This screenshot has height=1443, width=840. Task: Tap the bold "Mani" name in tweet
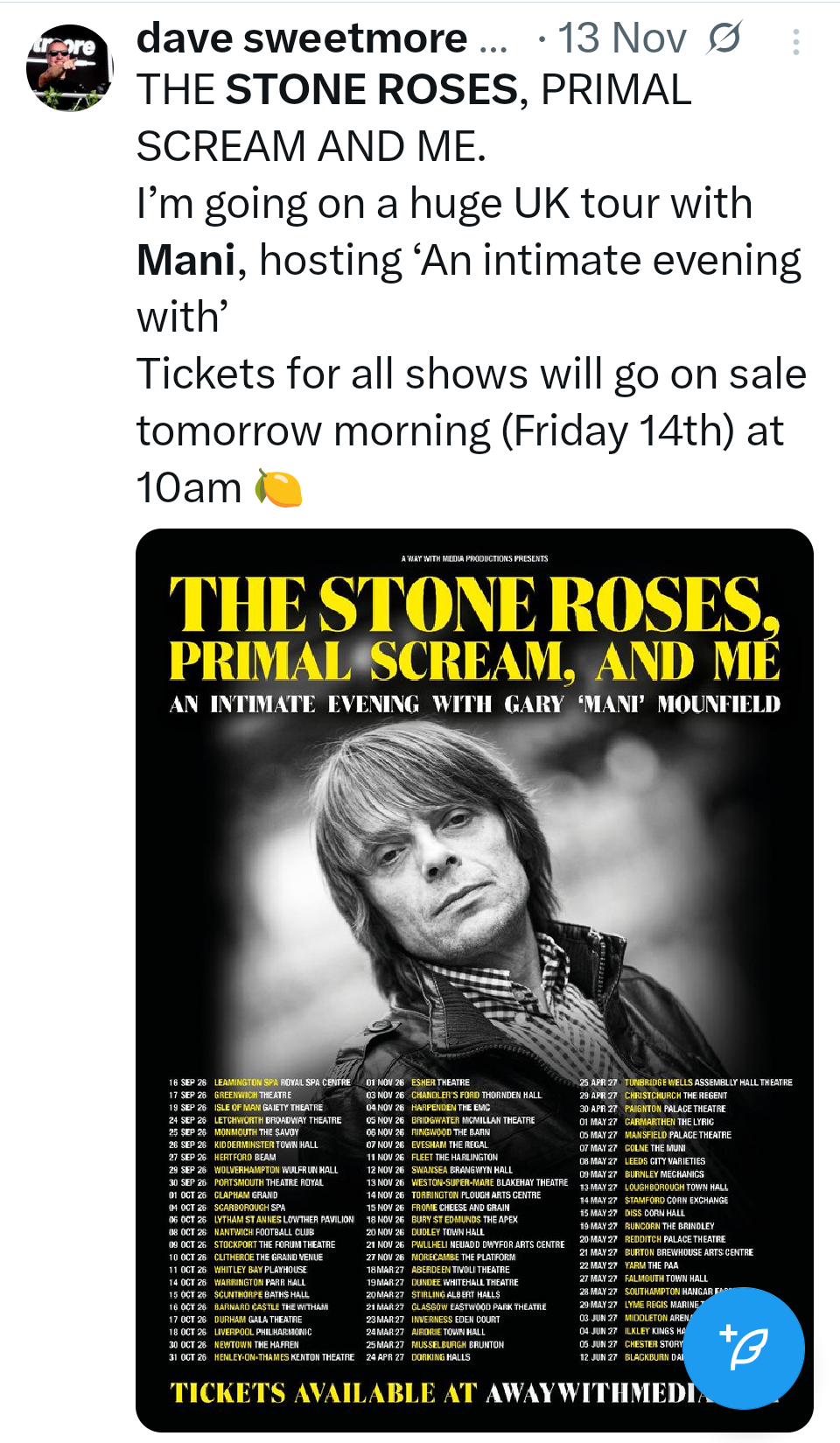pyautogui.click(x=185, y=261)
